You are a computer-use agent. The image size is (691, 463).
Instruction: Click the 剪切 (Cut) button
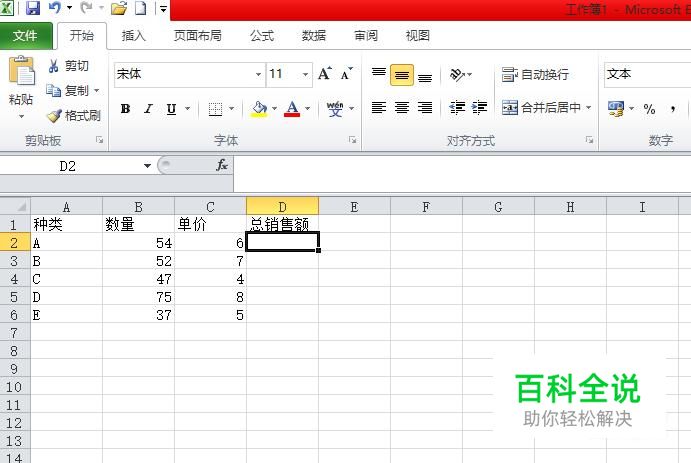pyautogui.click(x=69, y=66)
